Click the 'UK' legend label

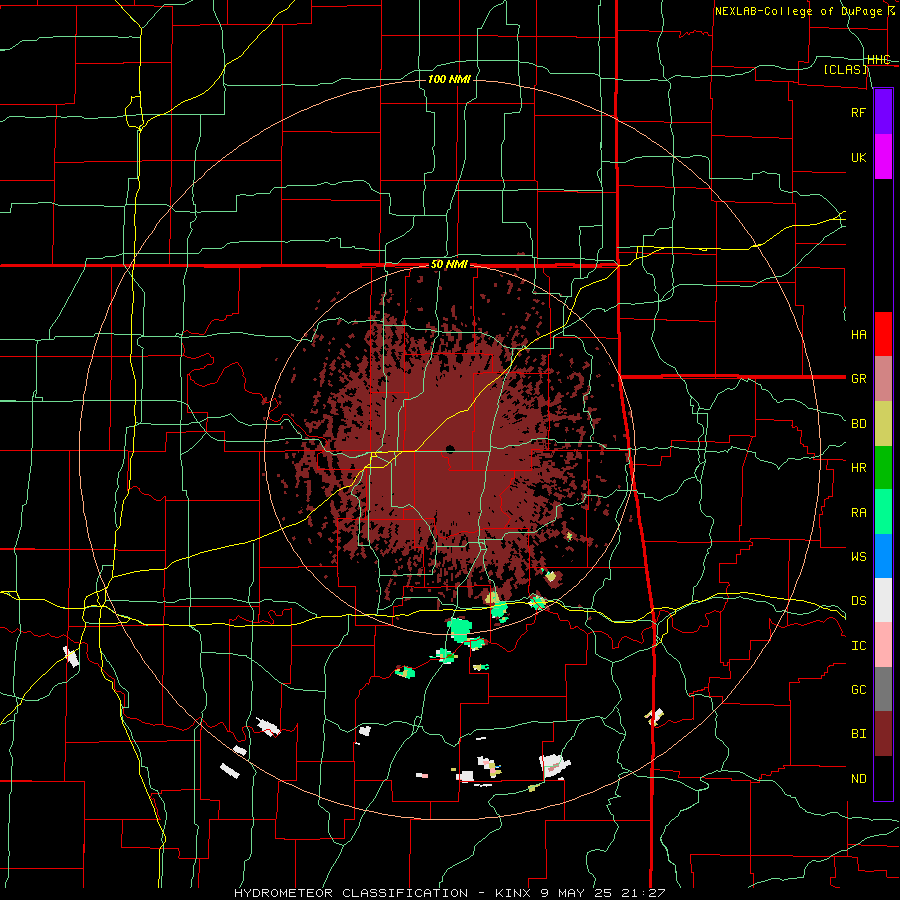[858, 158]
